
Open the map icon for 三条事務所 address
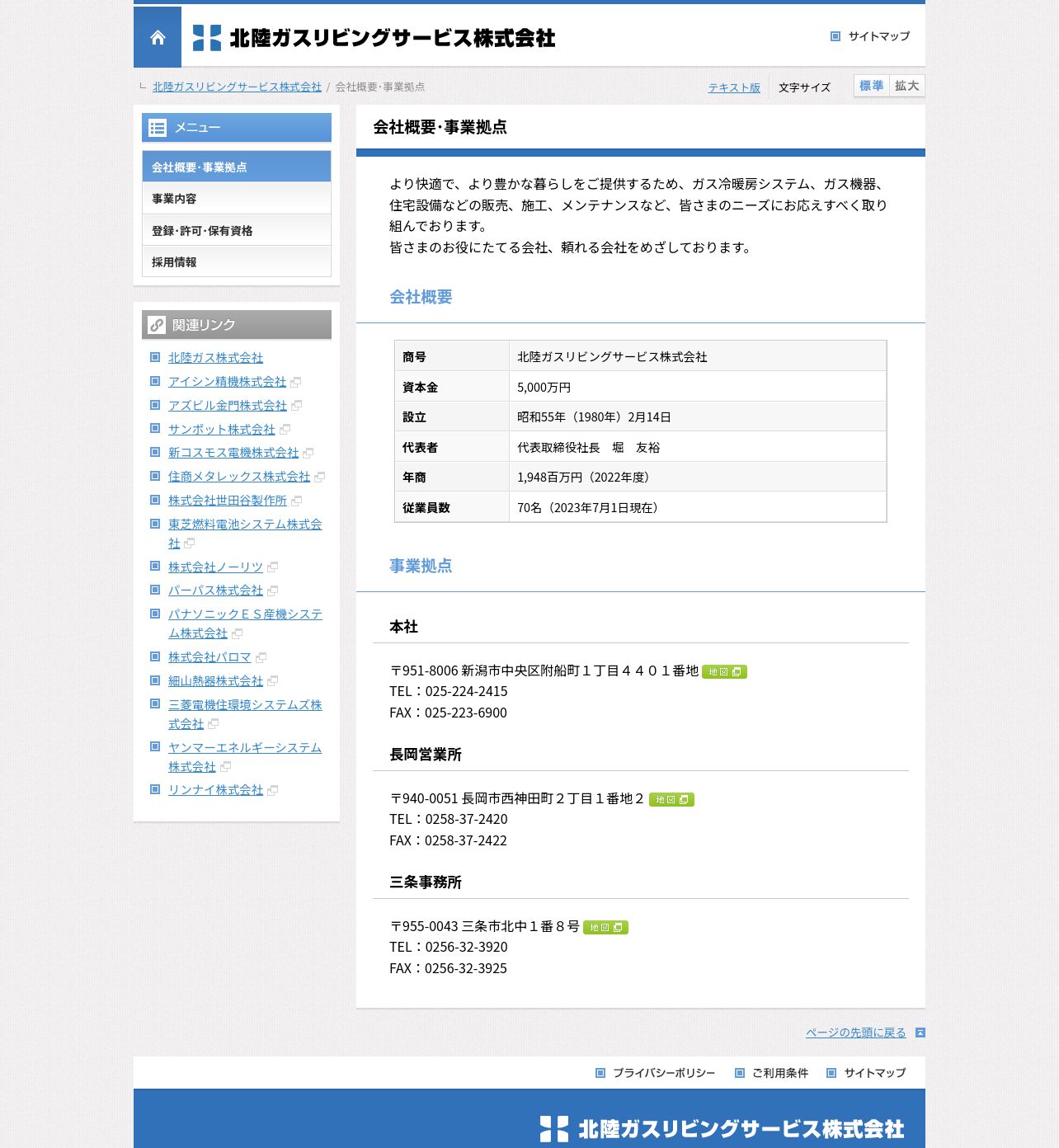tap(605, 928)
